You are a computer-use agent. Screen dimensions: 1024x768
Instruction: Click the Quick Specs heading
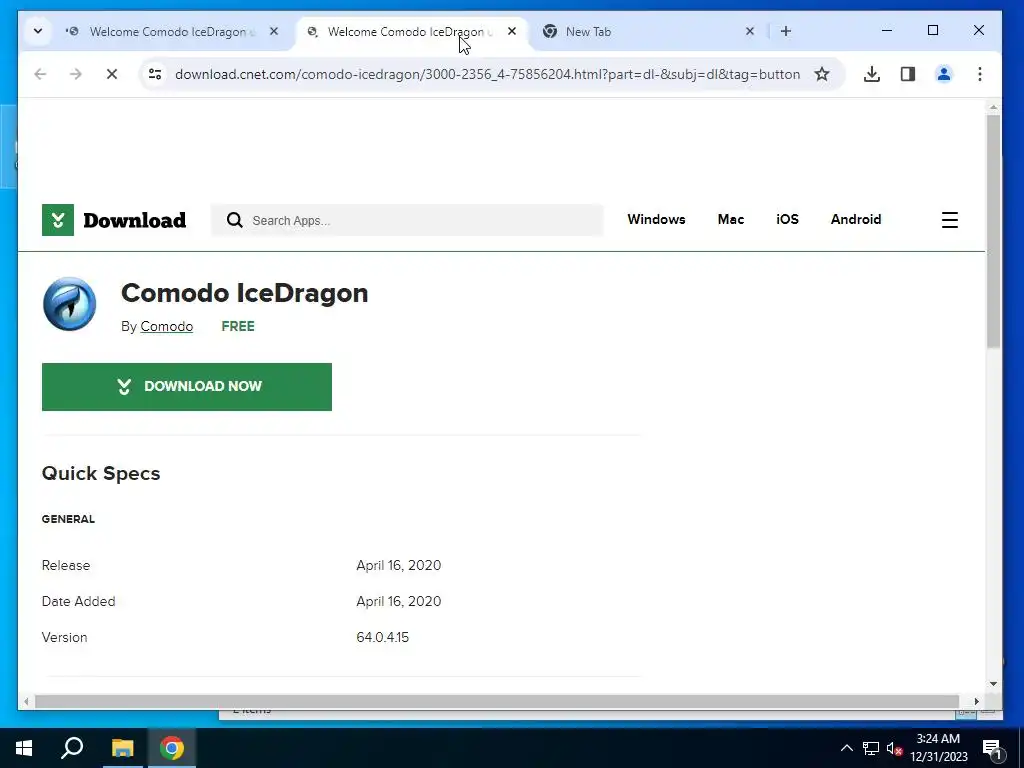click(x=101, y=473)
